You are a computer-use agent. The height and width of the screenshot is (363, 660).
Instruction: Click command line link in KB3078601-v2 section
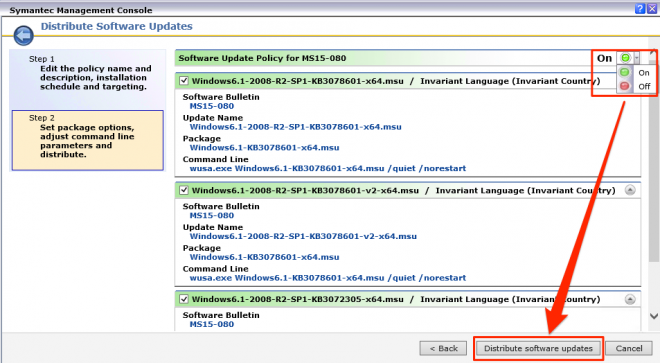tap(327, 278)
